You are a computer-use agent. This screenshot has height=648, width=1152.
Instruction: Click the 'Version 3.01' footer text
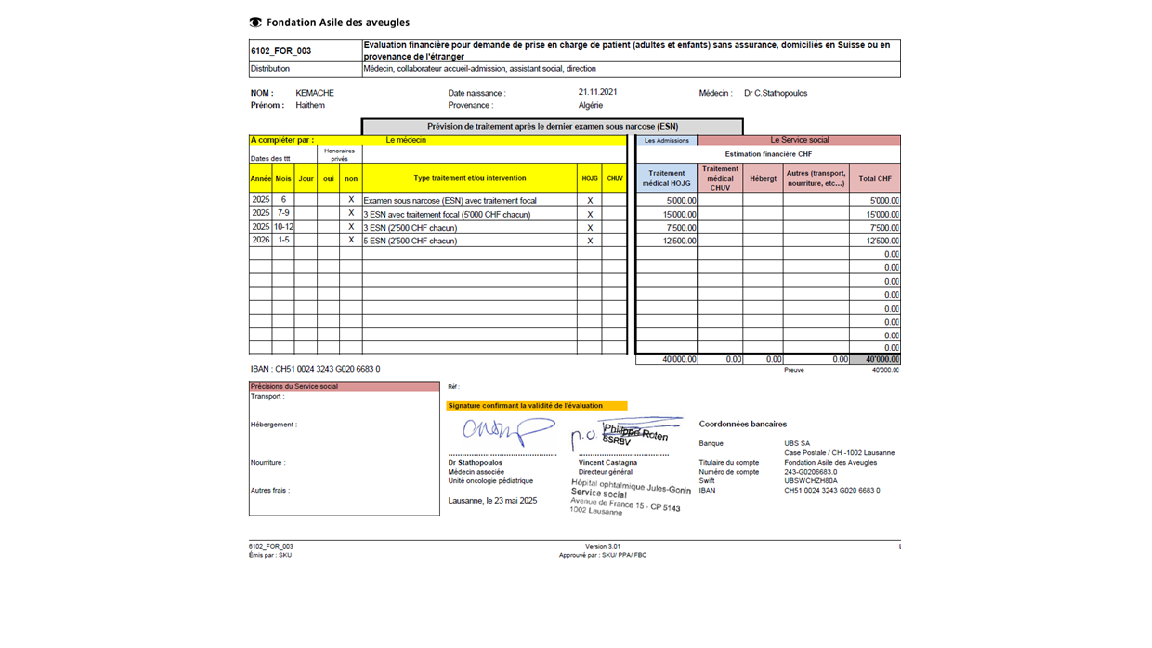pyautogui.click(x=602, y=547)
